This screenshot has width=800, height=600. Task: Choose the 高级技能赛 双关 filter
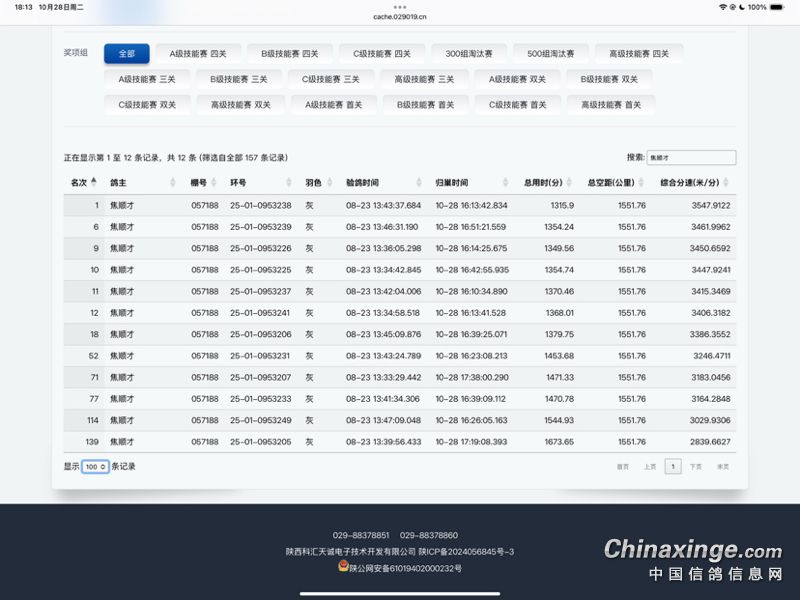click(x=240, y=104)
